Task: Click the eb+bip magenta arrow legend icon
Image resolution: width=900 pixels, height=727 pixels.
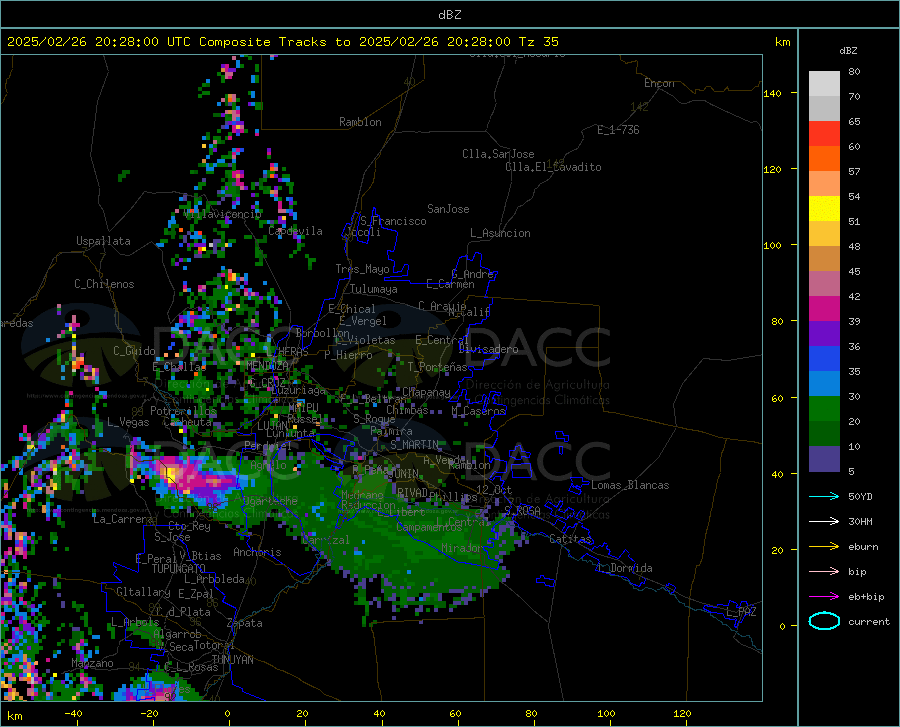Action: coord(824,597)
